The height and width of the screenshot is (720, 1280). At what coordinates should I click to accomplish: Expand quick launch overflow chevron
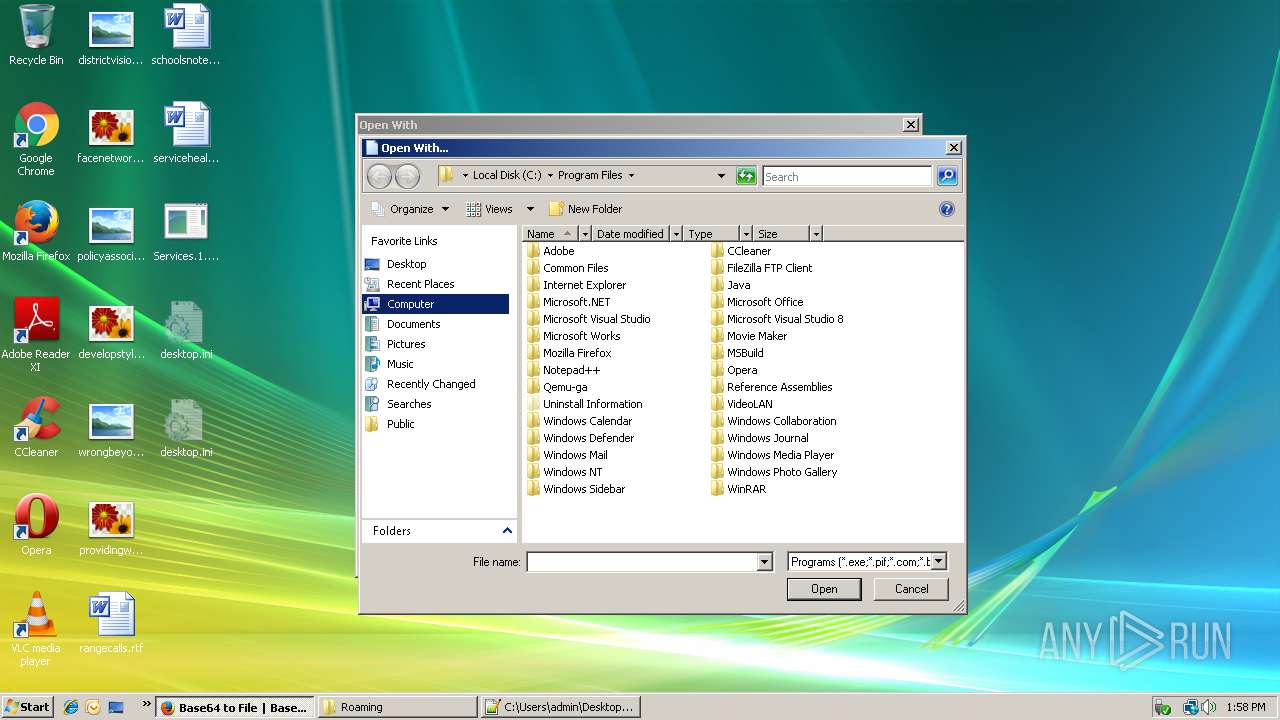point(147,705)
